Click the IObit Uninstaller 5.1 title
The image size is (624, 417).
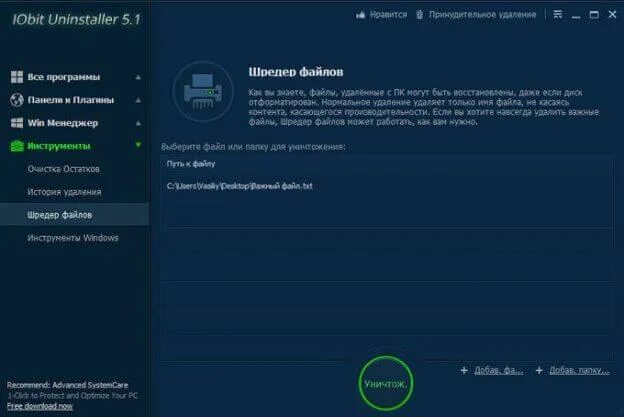pos(76,19)
